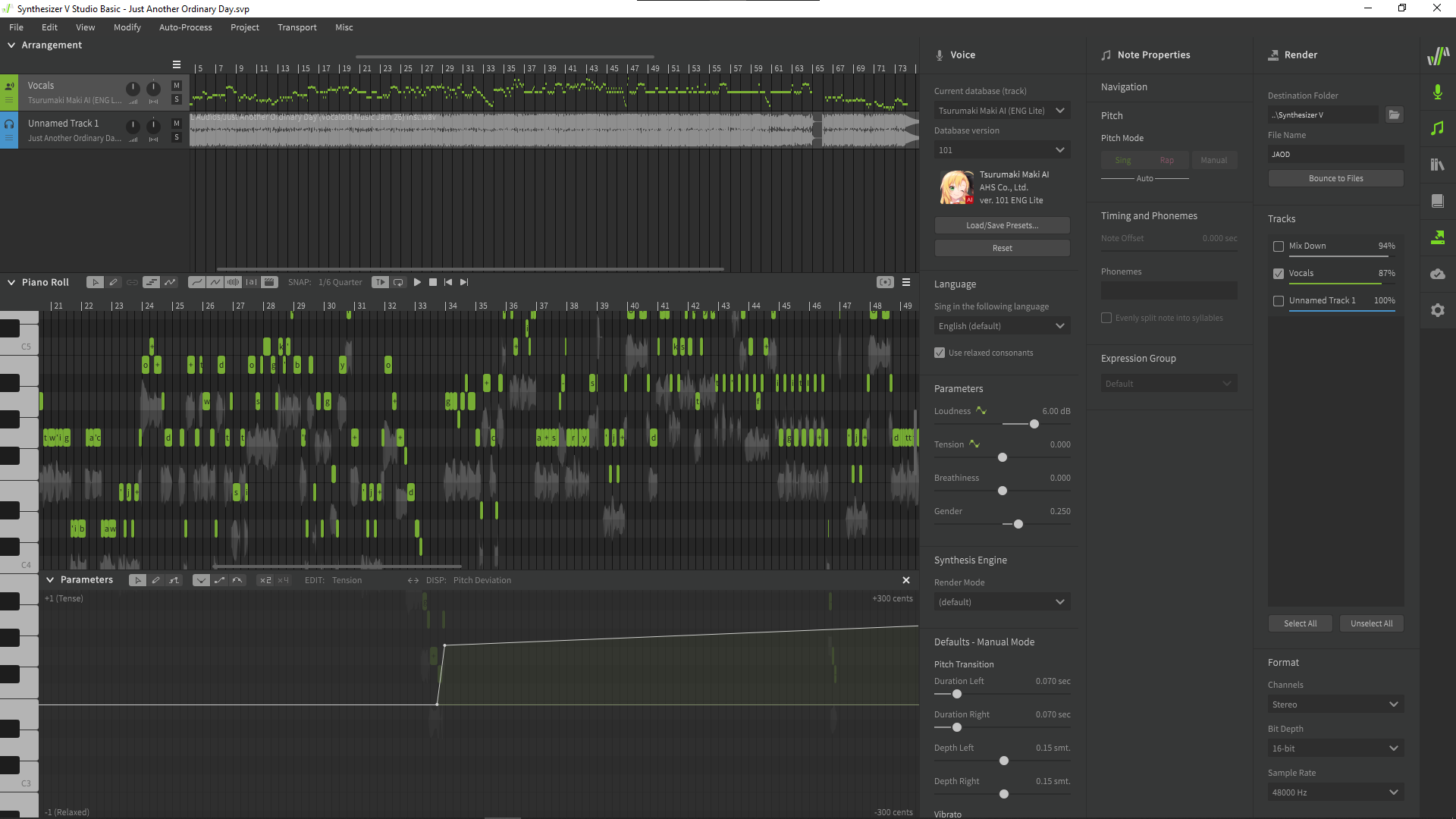Open the Database version 101 dropdown

[1002, 150]
